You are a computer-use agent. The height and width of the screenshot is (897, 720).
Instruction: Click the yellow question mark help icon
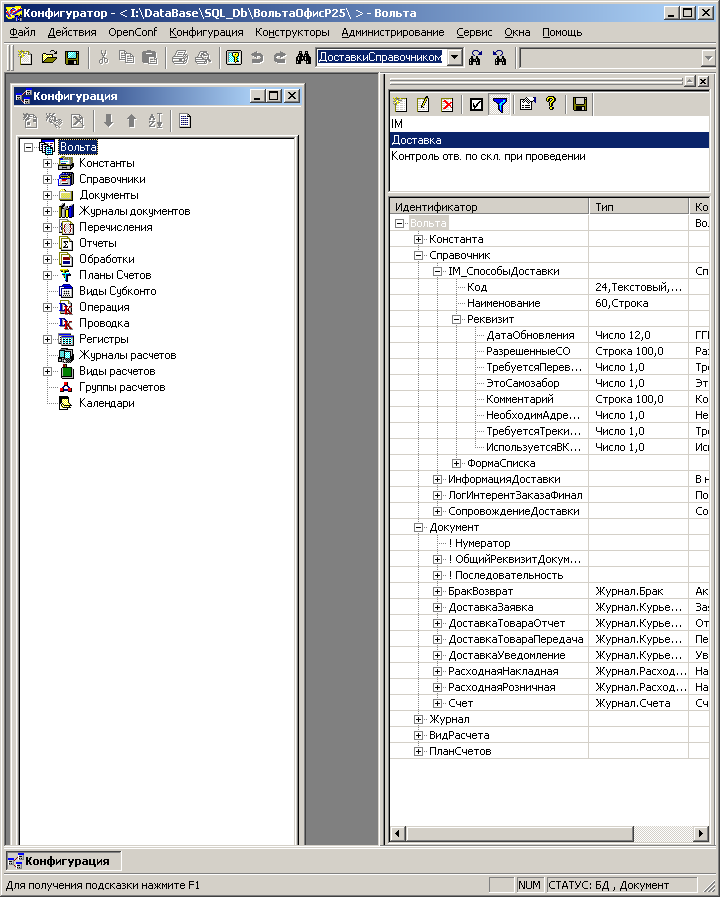pyautogui.click(x=550, y=104)
